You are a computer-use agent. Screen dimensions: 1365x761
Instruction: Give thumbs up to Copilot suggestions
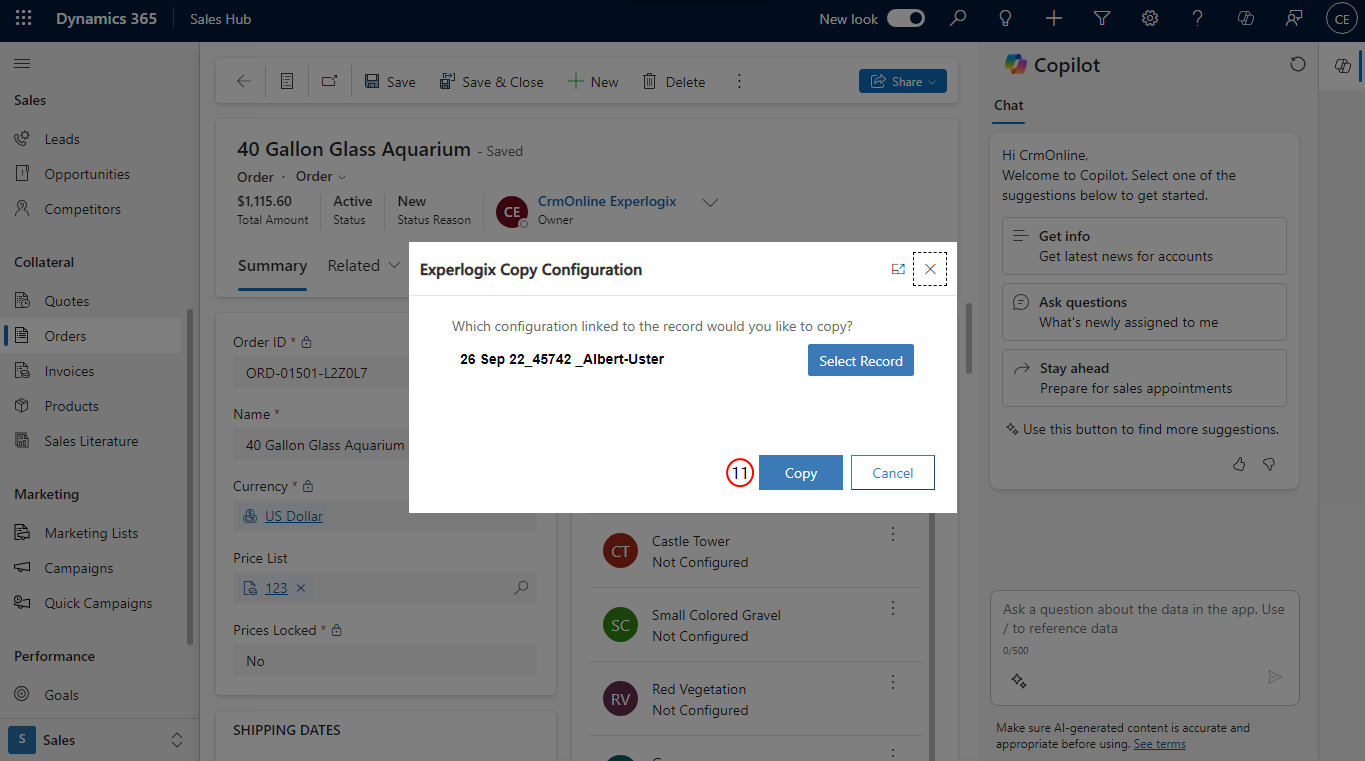click(x=1239, y=464)
